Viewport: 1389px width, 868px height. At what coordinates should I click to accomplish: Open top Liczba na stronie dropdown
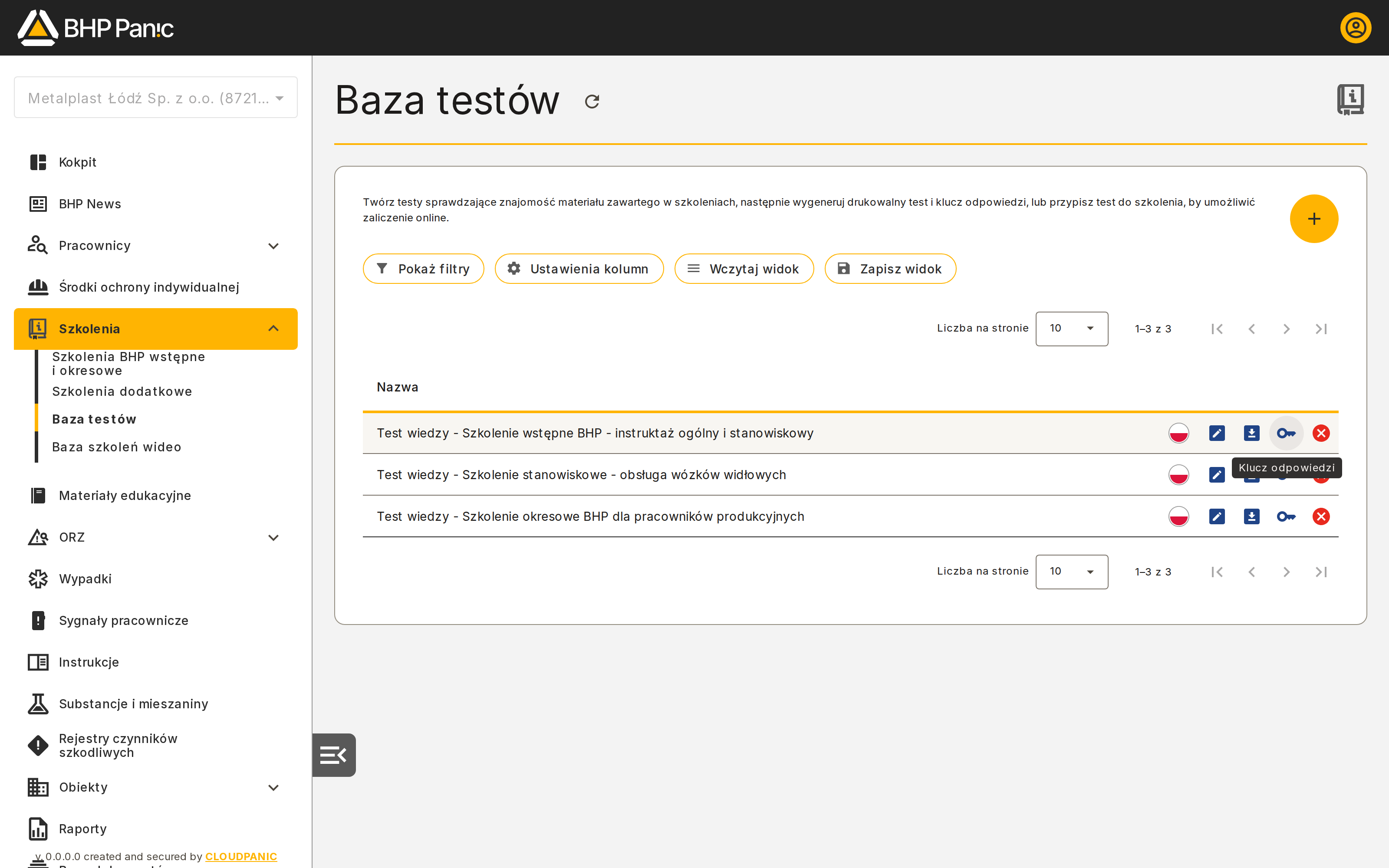pyautogui.click(x=1072, y=329)
